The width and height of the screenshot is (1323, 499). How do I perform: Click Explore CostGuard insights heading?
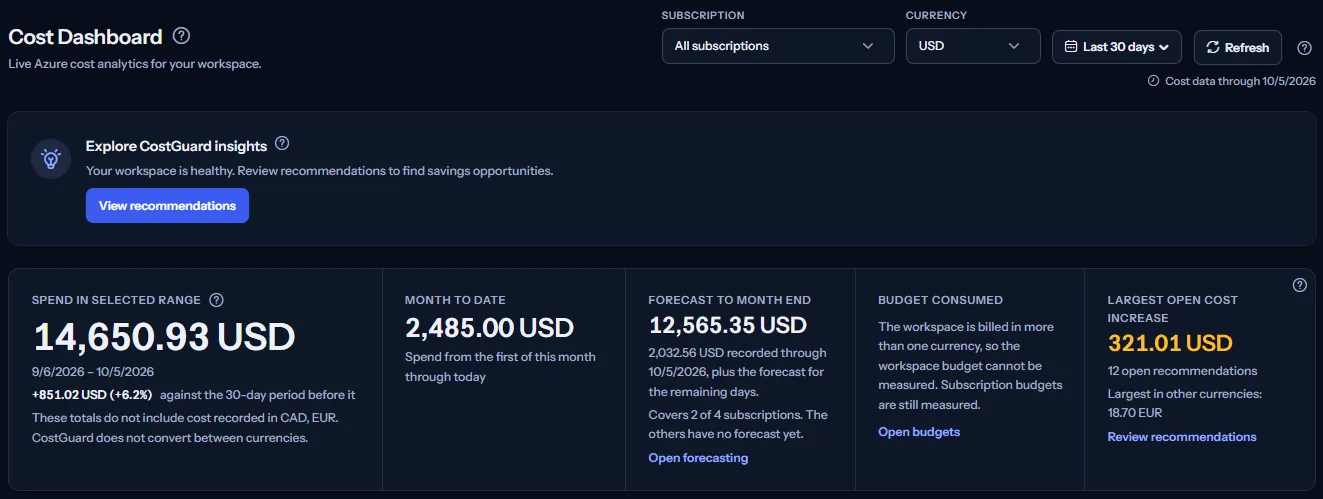176,145
